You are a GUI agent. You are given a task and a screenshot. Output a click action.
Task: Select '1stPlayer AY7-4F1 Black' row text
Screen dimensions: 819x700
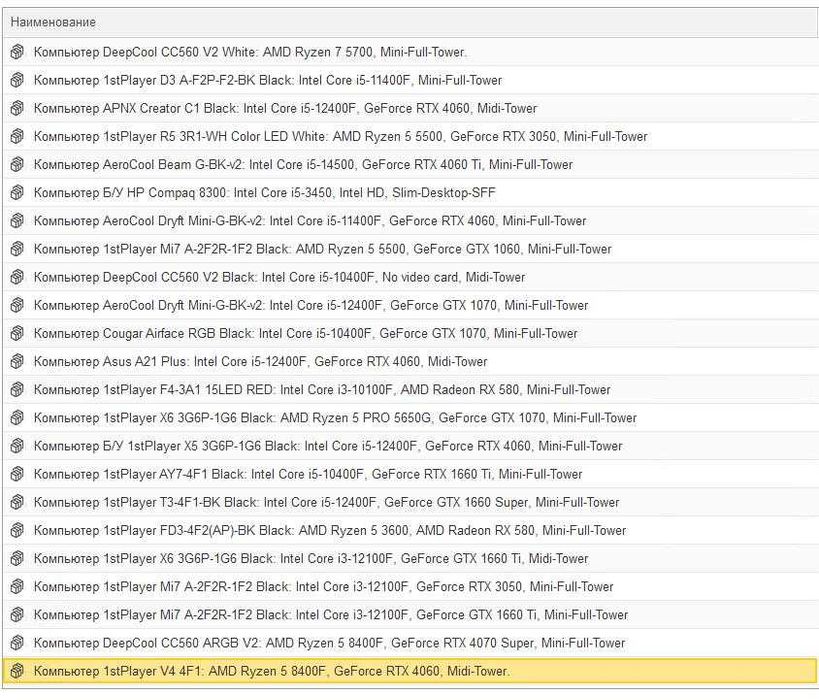(x=308, y=475)
